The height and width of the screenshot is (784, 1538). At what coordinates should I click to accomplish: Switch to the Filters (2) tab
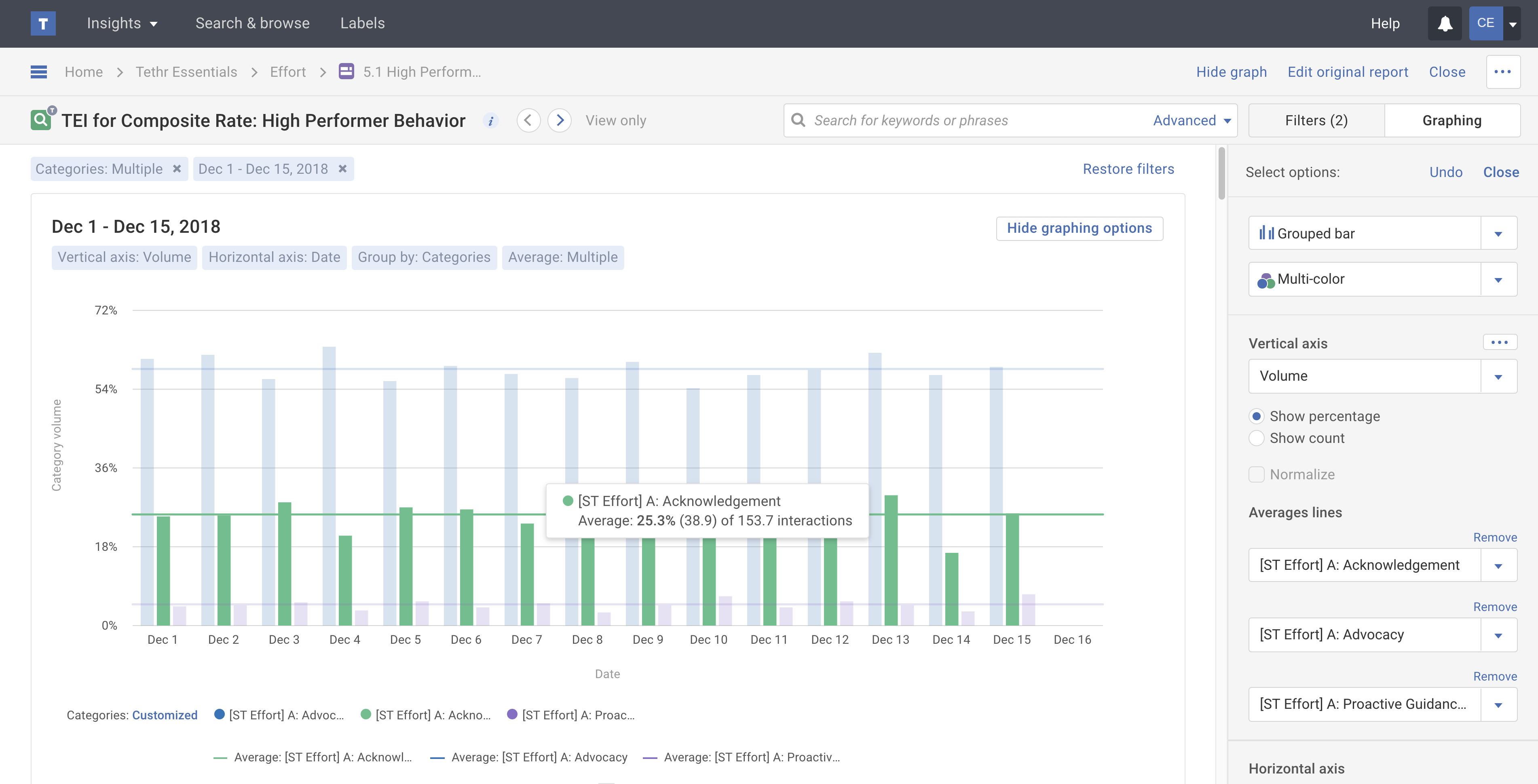[1316, 120]
